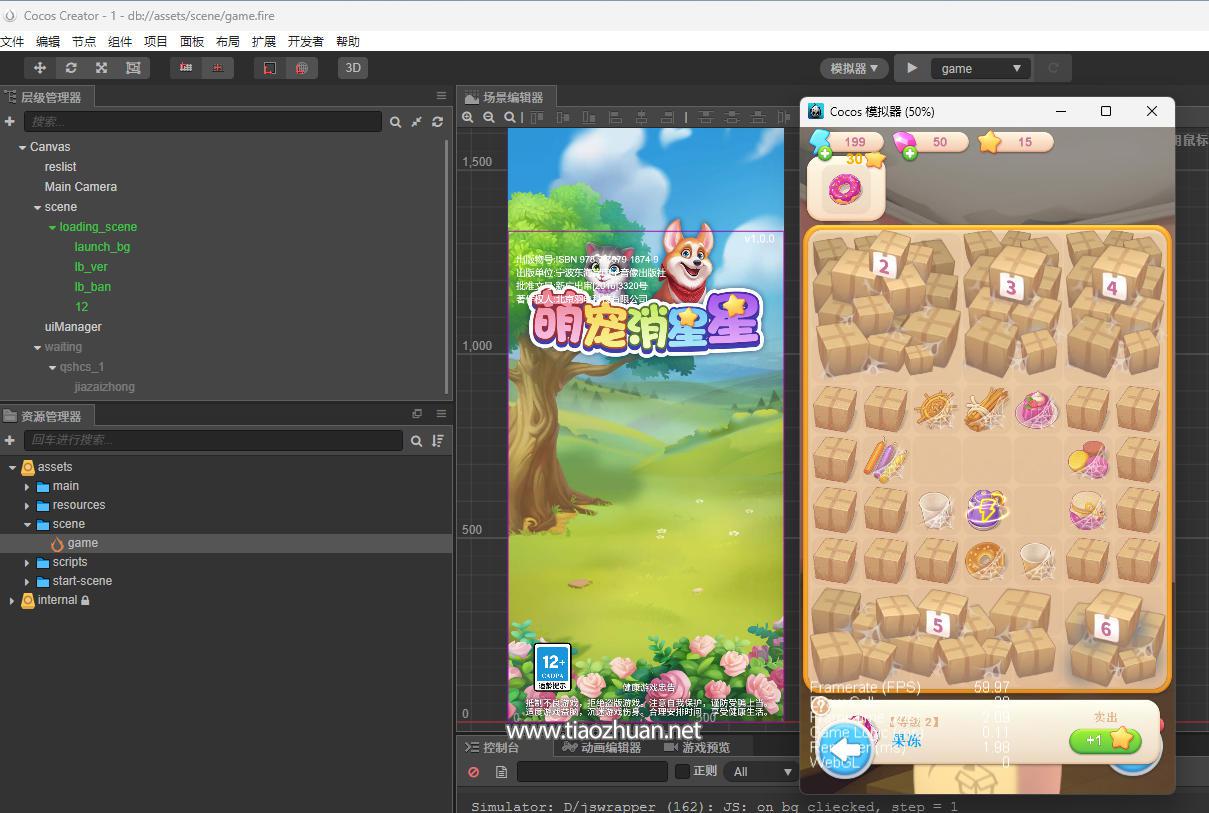Open the console All filter dropdown
The image size is (1209, 813).
pyautogui.click(x=762, y=771)
